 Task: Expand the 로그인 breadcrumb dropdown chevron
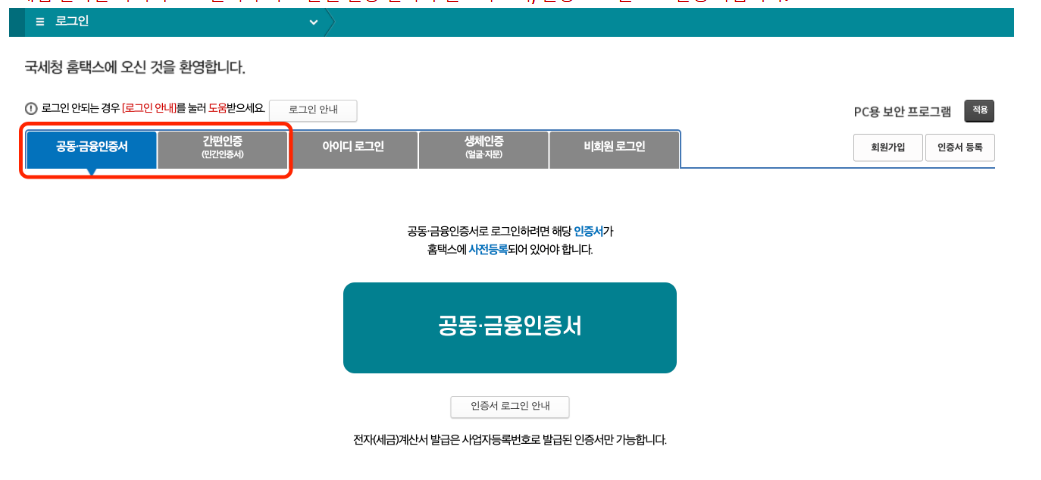313,23
